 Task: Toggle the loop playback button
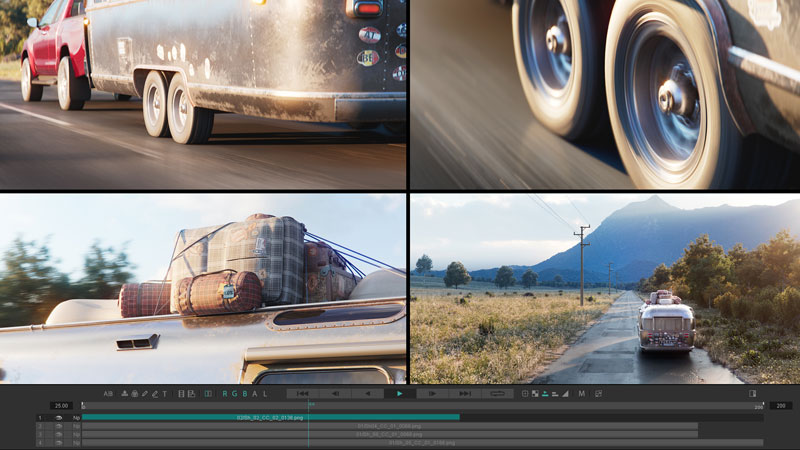point(497,394)
